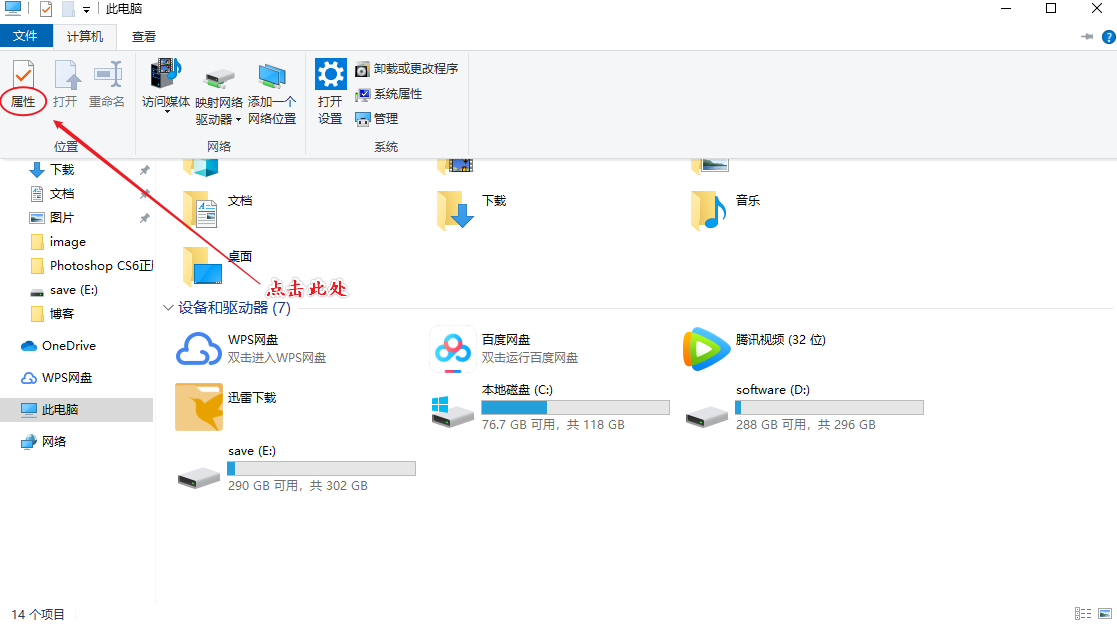Open the quick access toolbar customize dropdown

88,8
